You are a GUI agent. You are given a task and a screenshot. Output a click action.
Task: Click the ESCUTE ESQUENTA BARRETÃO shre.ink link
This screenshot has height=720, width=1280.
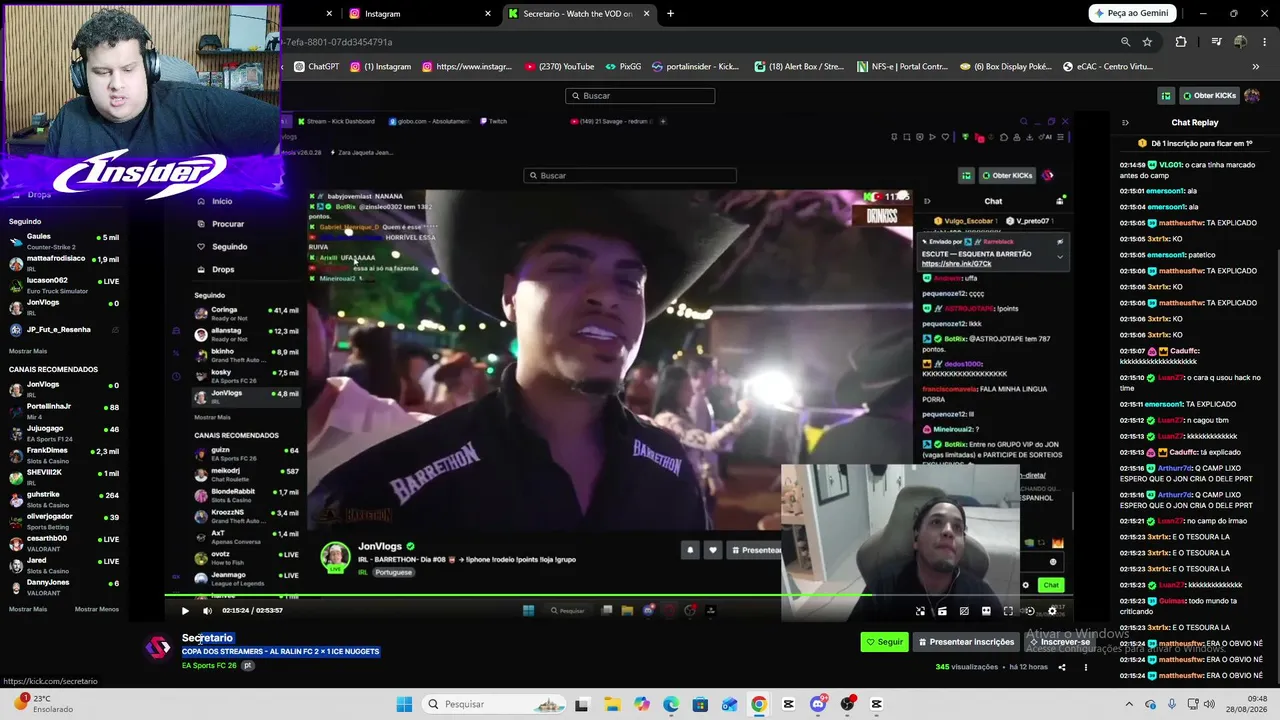957,264
